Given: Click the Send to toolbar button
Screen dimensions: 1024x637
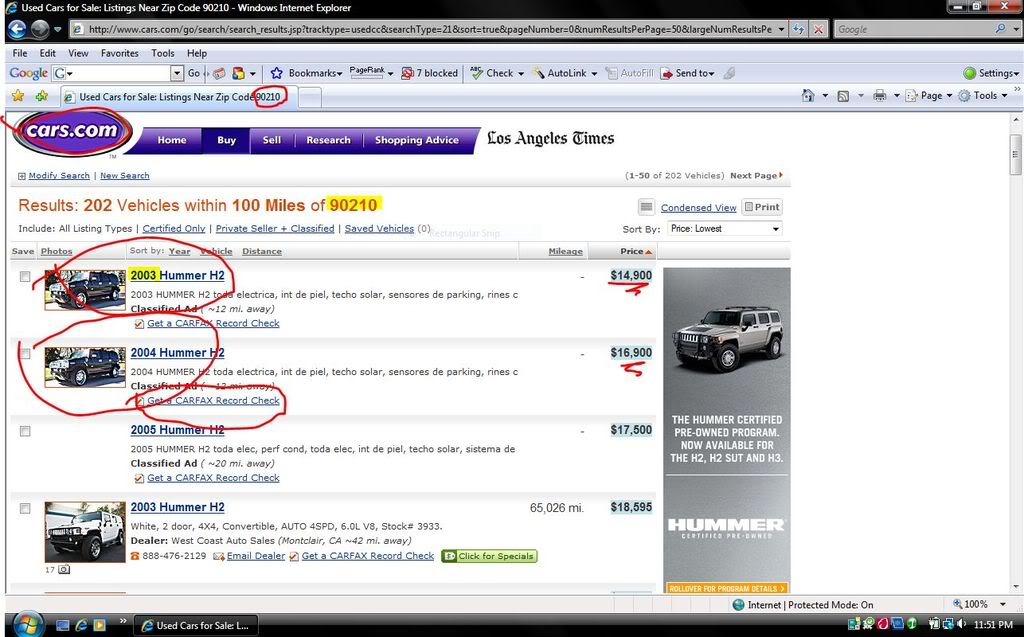Looking at the screenshot, I should click(x=688, y=73).
